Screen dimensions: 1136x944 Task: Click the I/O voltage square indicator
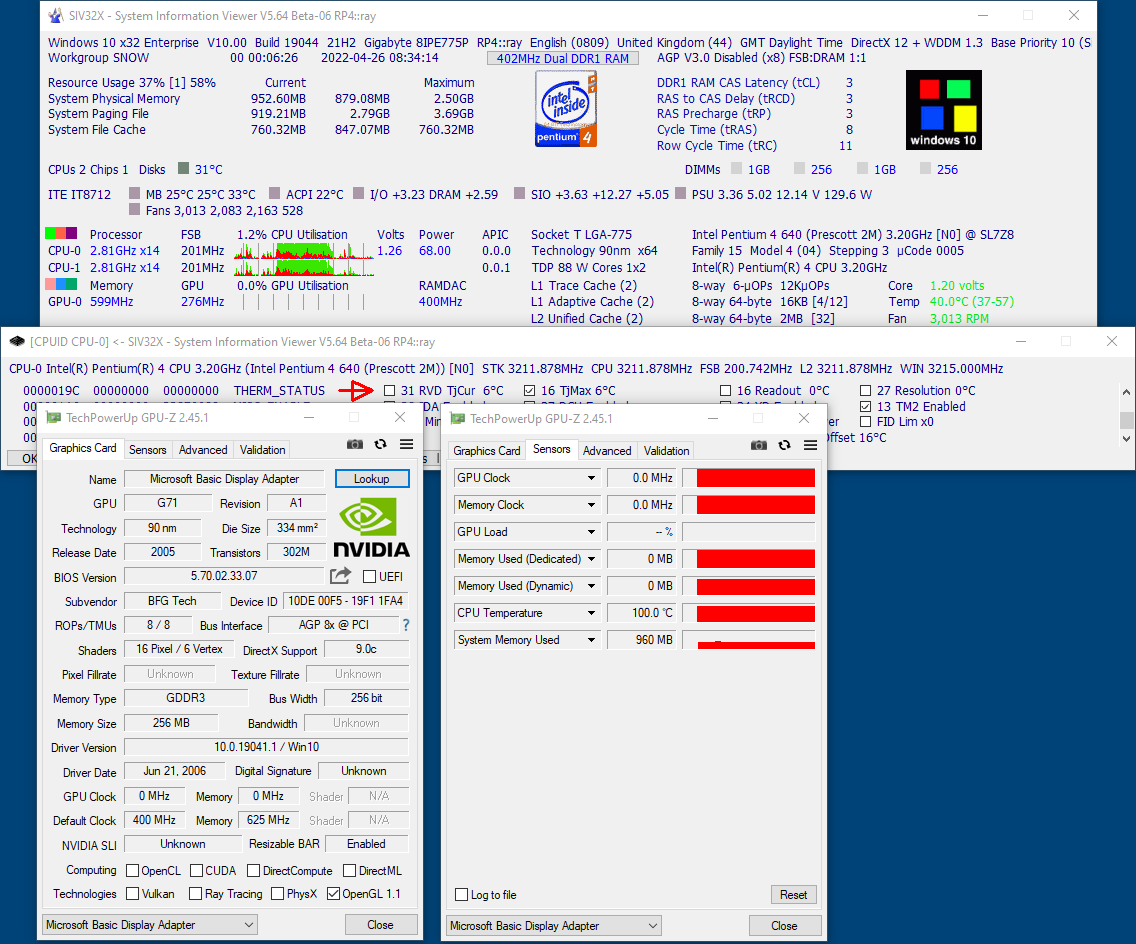359,193
